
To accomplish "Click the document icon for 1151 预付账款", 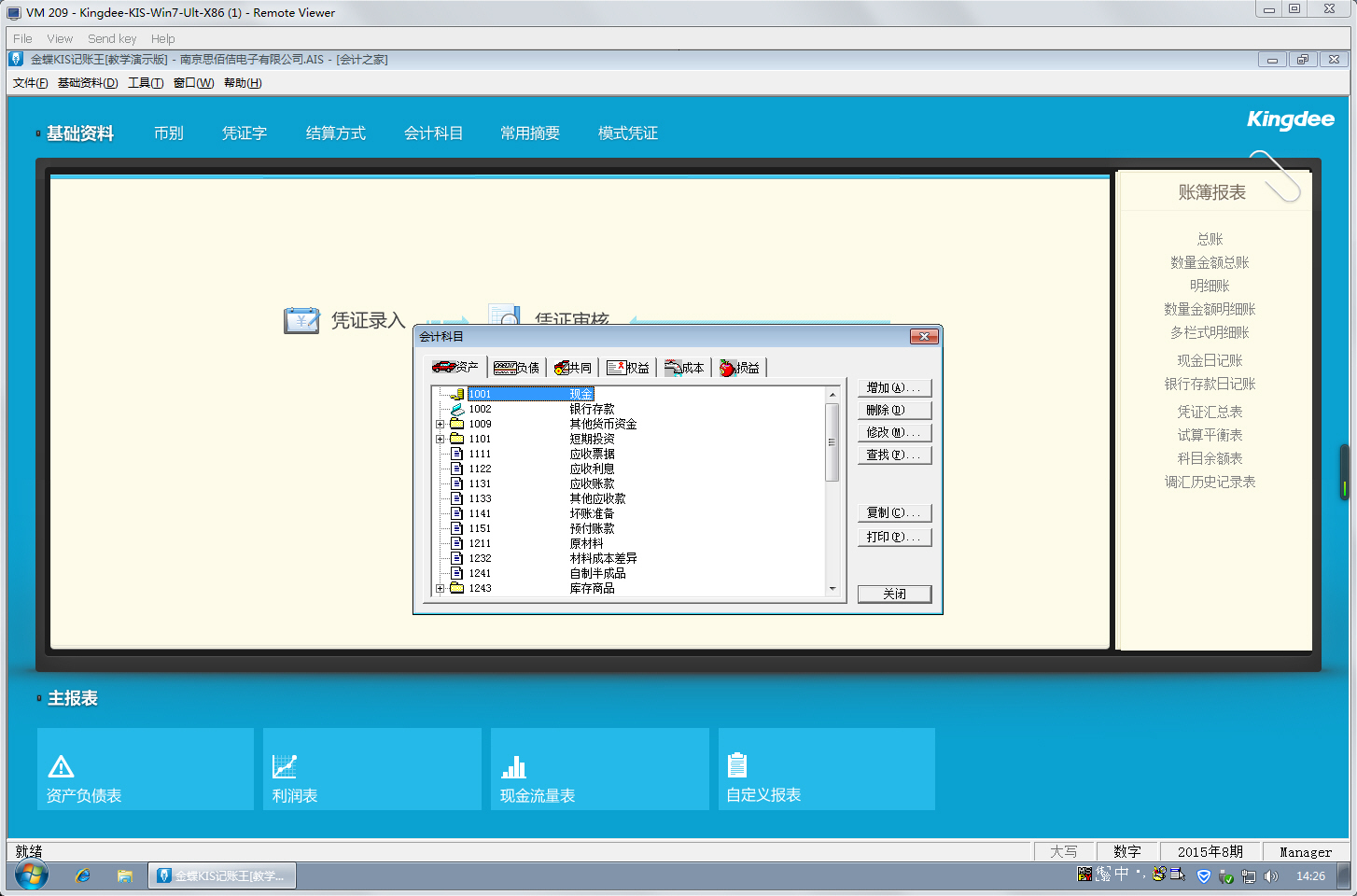I will point(457,528).
